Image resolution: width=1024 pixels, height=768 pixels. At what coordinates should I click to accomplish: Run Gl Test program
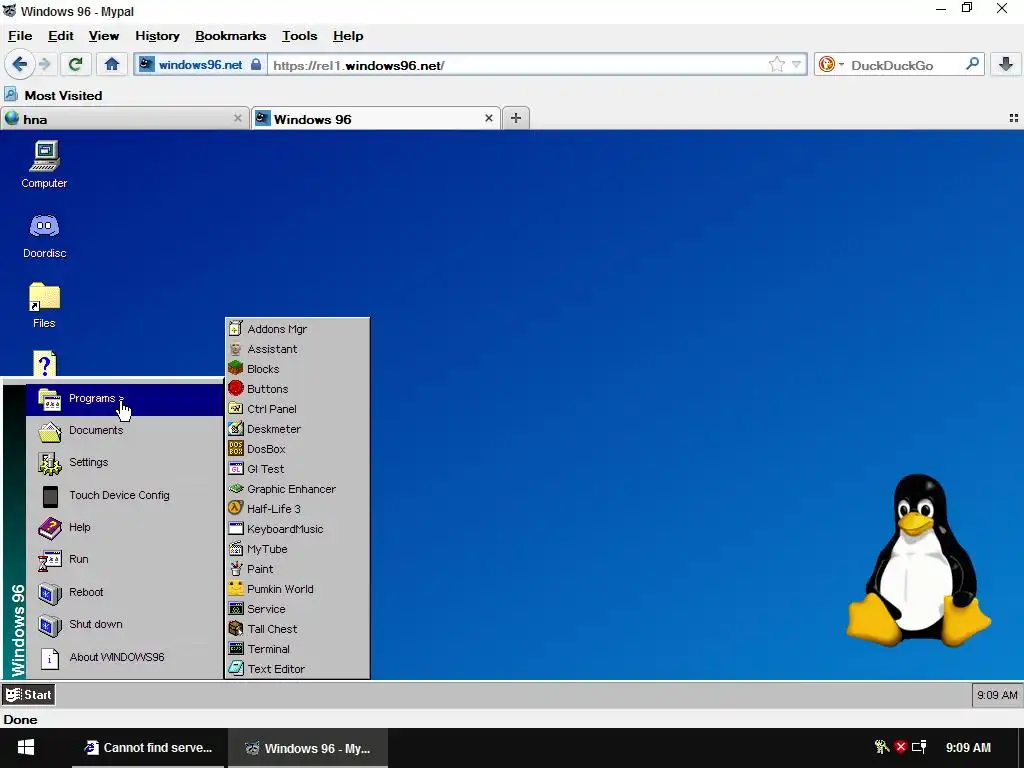point(297,469)
